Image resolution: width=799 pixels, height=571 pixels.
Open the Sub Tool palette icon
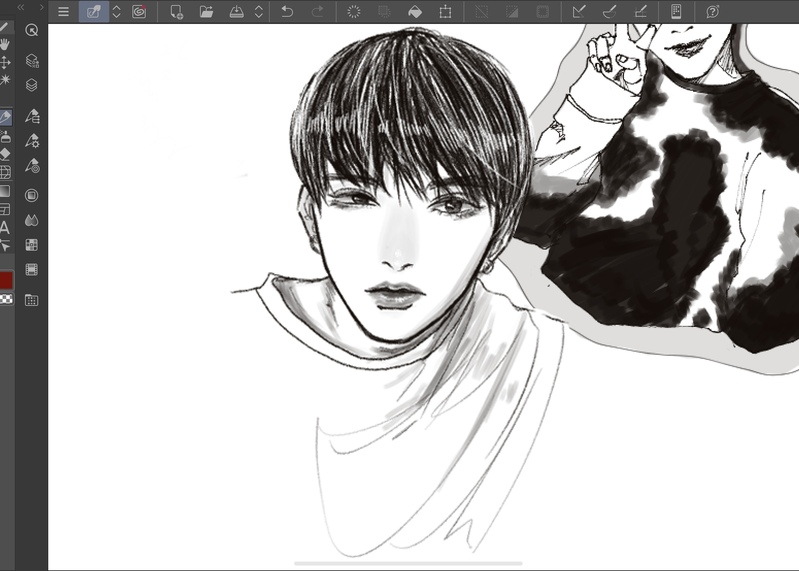point(32,116)
